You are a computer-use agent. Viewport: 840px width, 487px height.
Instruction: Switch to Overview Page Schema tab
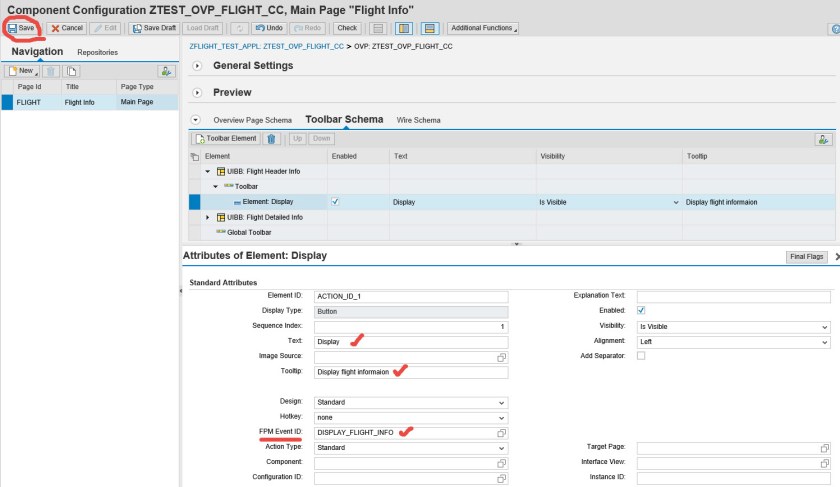[x=250, y=120]
